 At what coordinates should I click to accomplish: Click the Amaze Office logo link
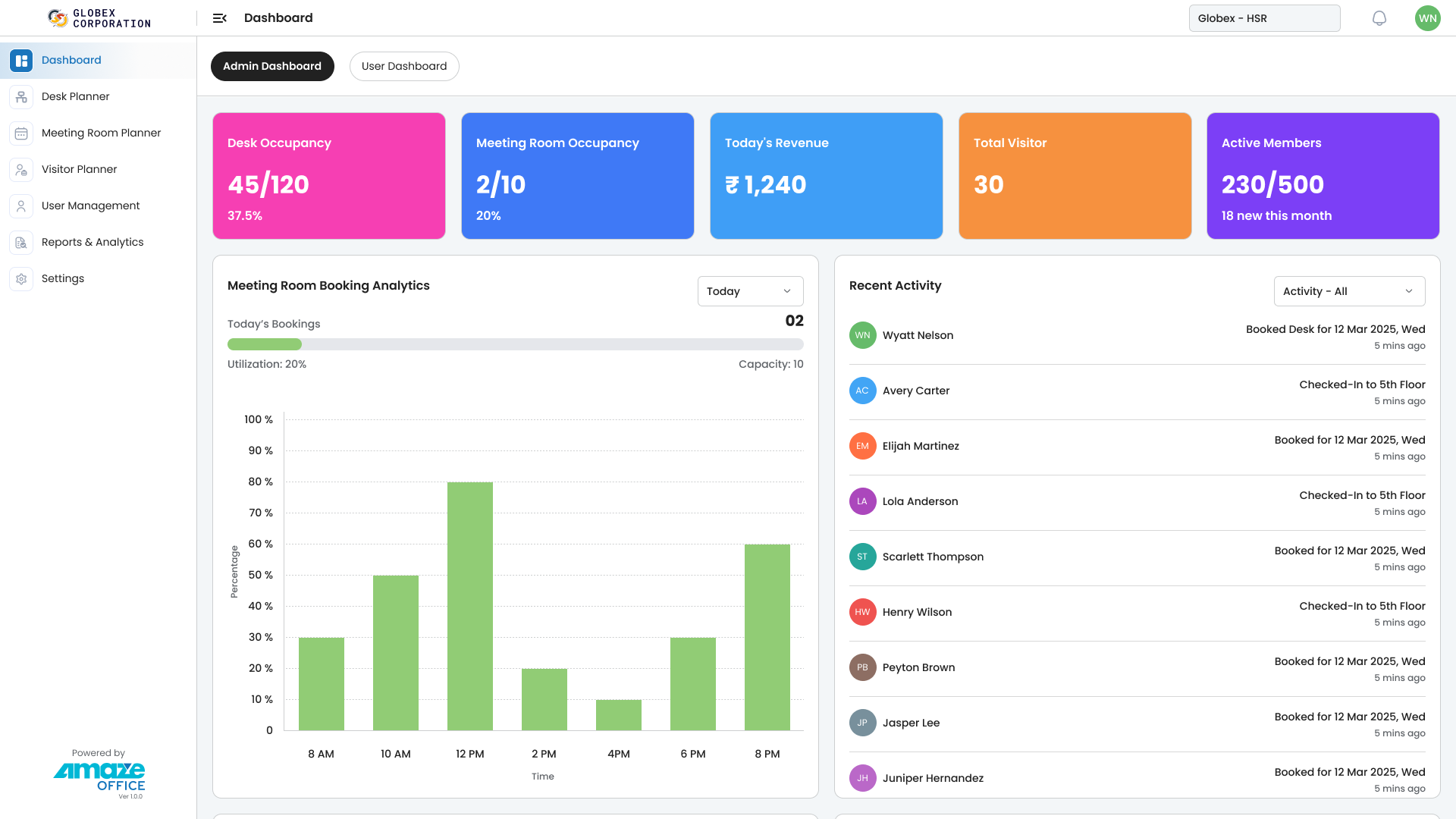(99, 777)
